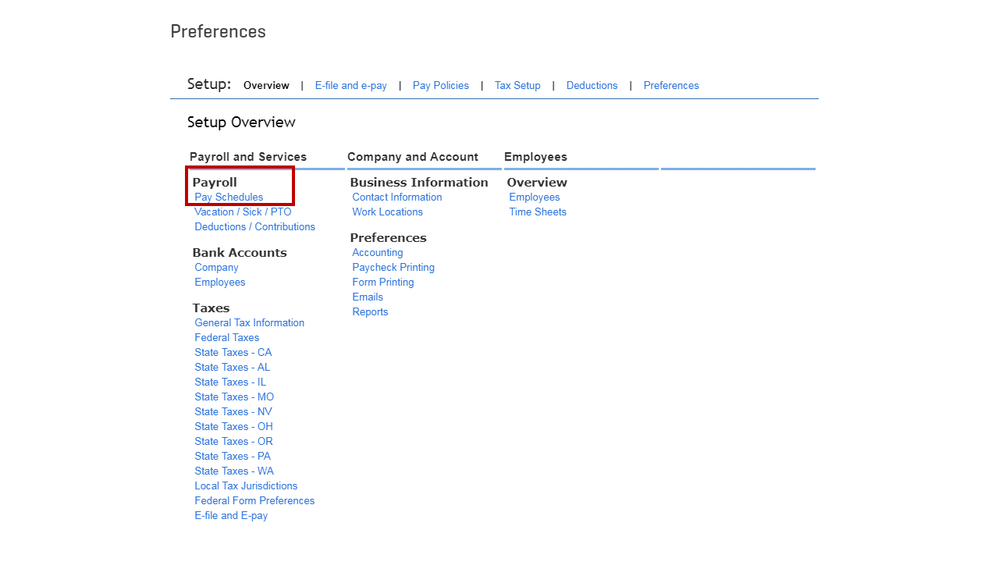Select State Taxes - CA
Image resolution: width=999 pixels, height=562 pixels.
coord(233,352)
